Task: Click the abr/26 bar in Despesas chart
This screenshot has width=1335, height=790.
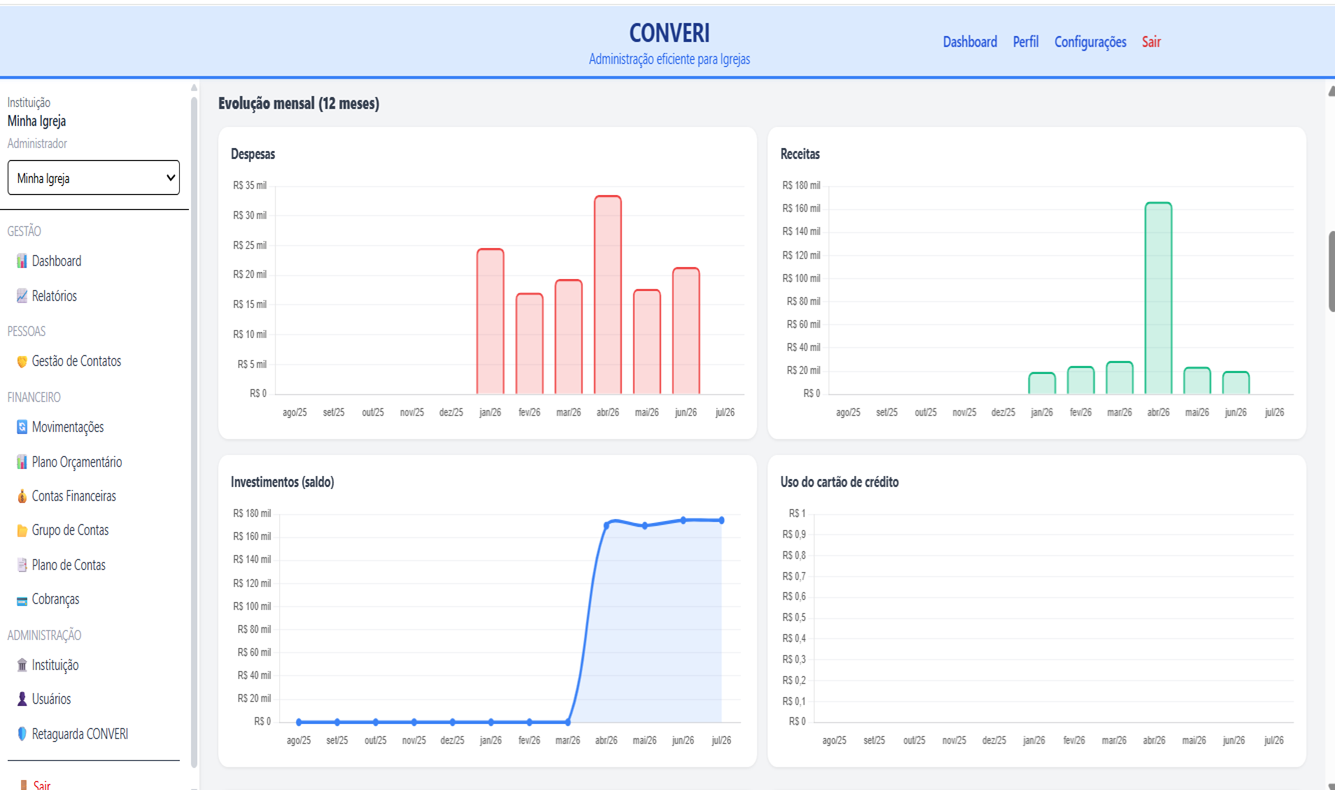Action: pos(608,295)
